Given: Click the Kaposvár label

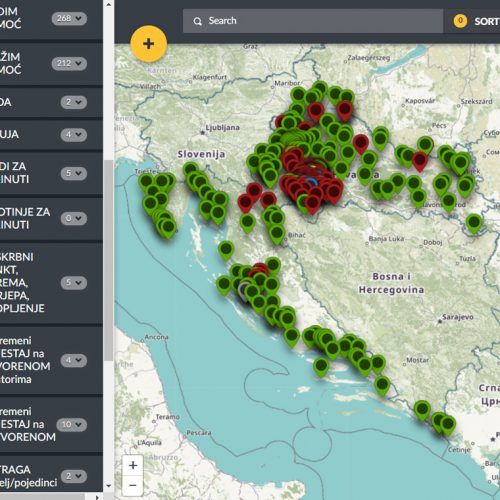Looking at the screenshot, I should point(420,101).
